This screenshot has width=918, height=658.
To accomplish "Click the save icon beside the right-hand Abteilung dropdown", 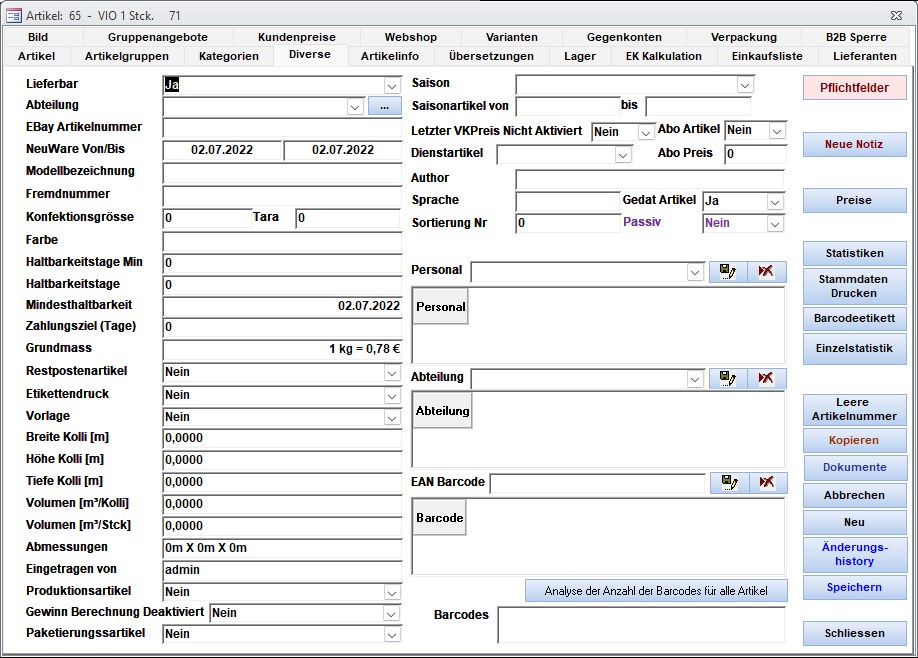I will tap(728, 378).
